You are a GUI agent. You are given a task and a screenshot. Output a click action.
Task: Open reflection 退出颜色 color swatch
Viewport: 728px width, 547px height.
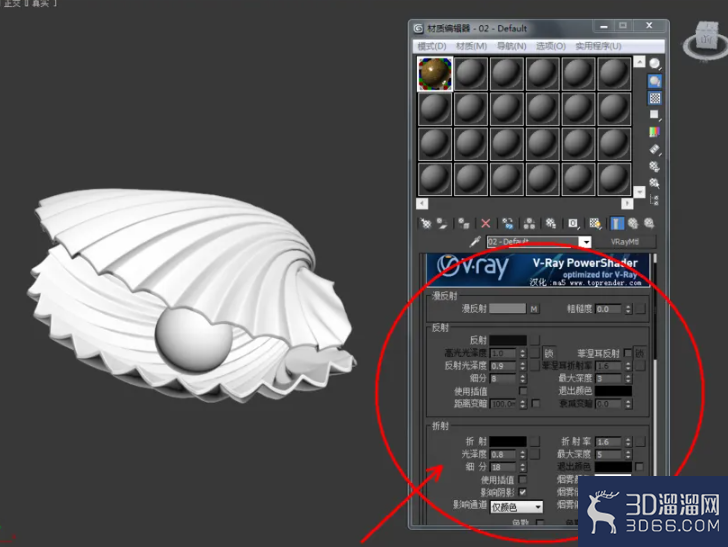pyautogui.click(x=613, y=391)
